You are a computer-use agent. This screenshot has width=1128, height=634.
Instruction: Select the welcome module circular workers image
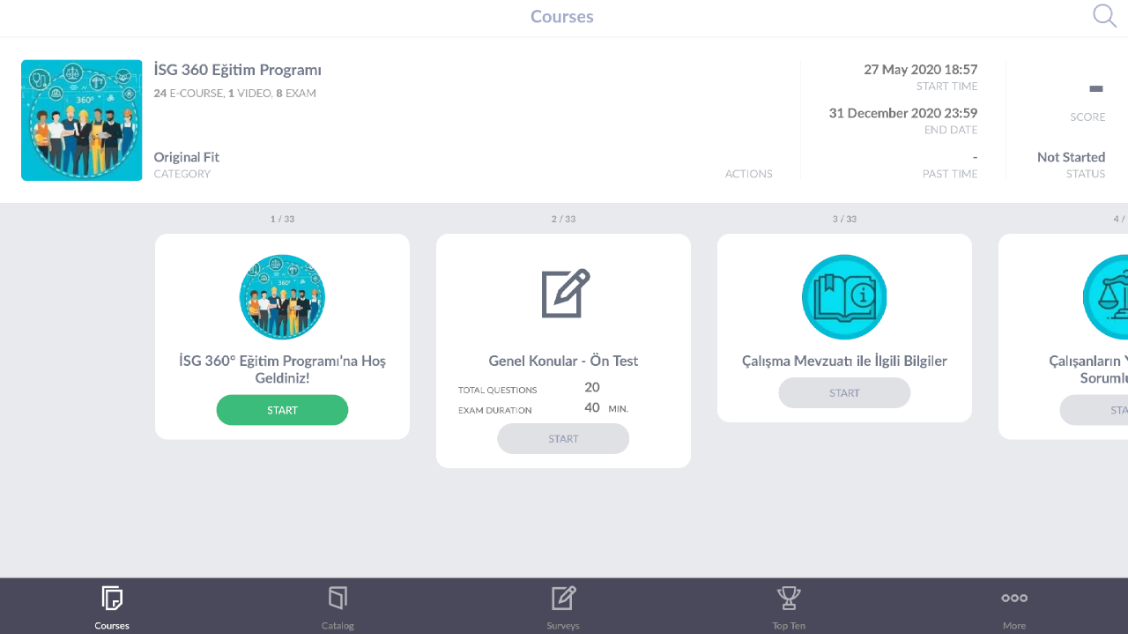(282, 297)
